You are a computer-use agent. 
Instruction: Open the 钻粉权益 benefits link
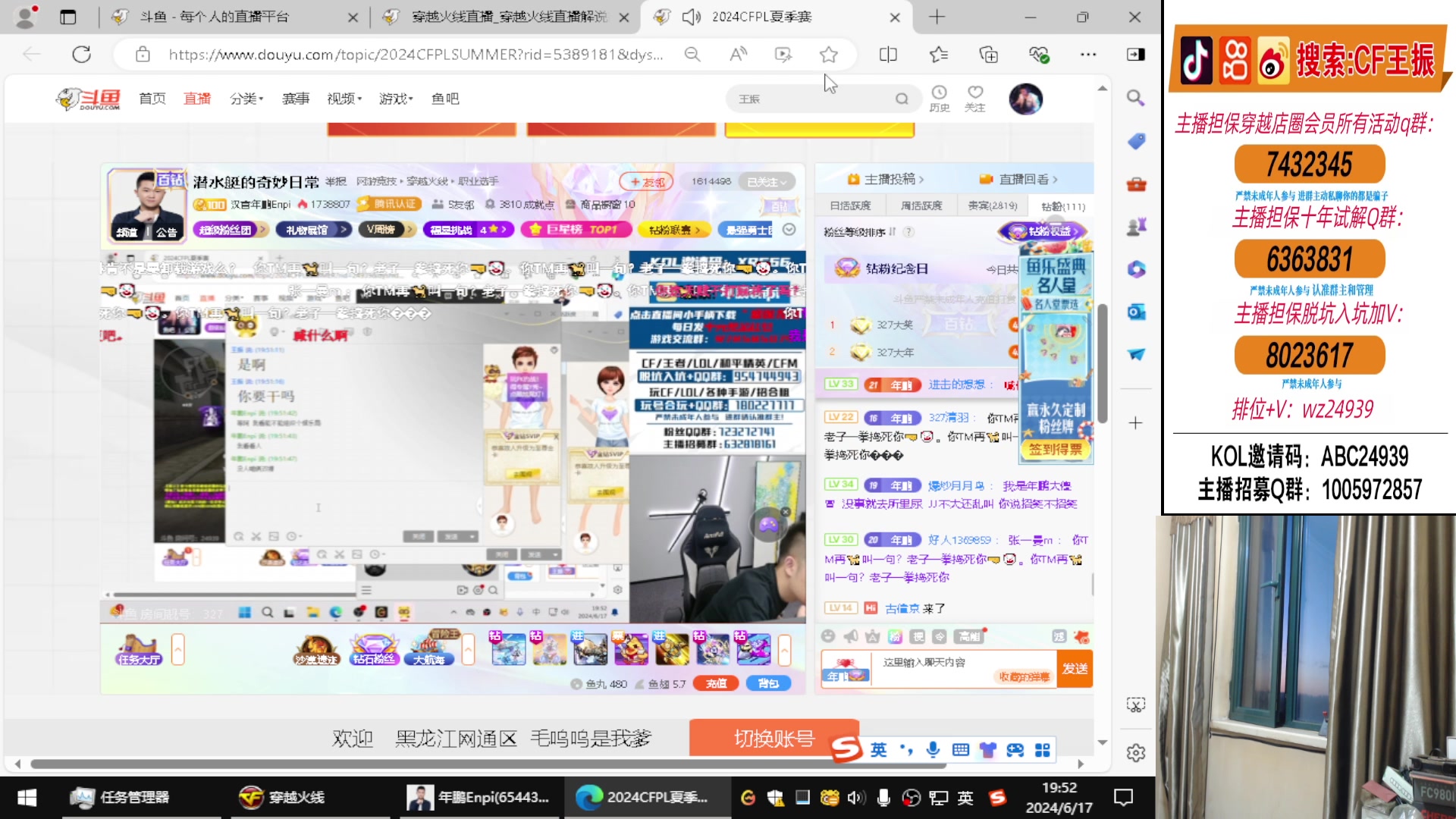(1043, 231)
